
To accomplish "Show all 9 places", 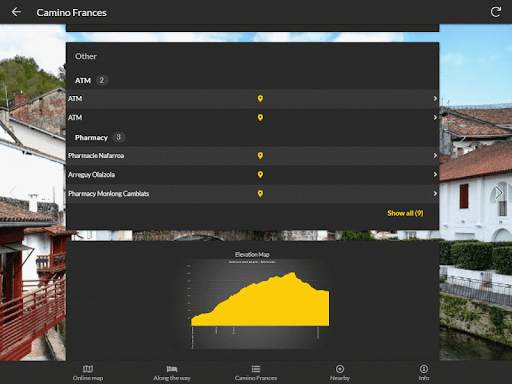I will pos(405,213).
